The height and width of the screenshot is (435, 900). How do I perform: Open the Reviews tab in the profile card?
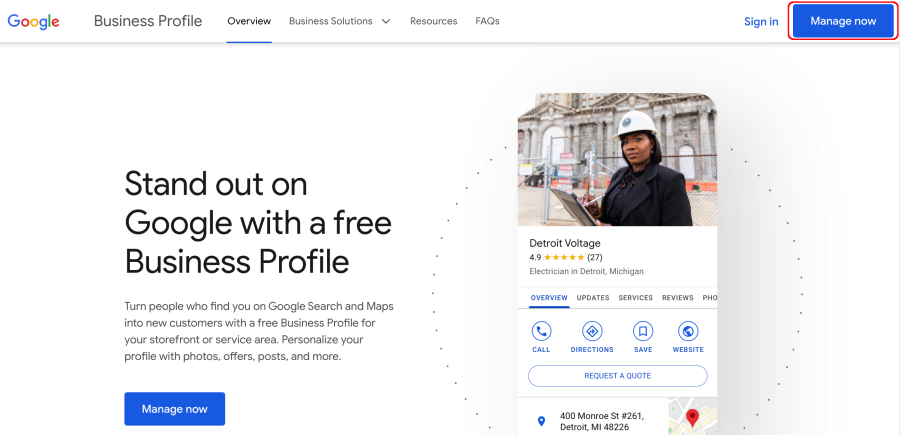[677, 298]
